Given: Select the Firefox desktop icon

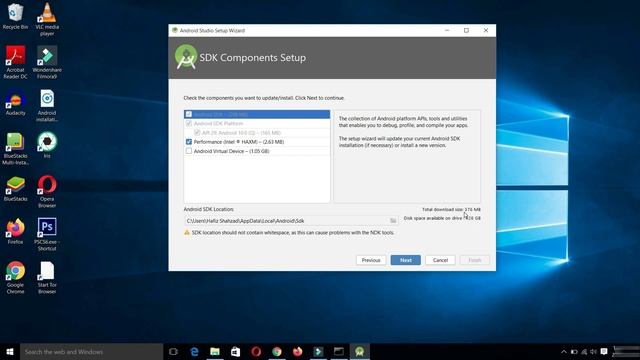Looking at the screenshot, I should tap(16, 231).
